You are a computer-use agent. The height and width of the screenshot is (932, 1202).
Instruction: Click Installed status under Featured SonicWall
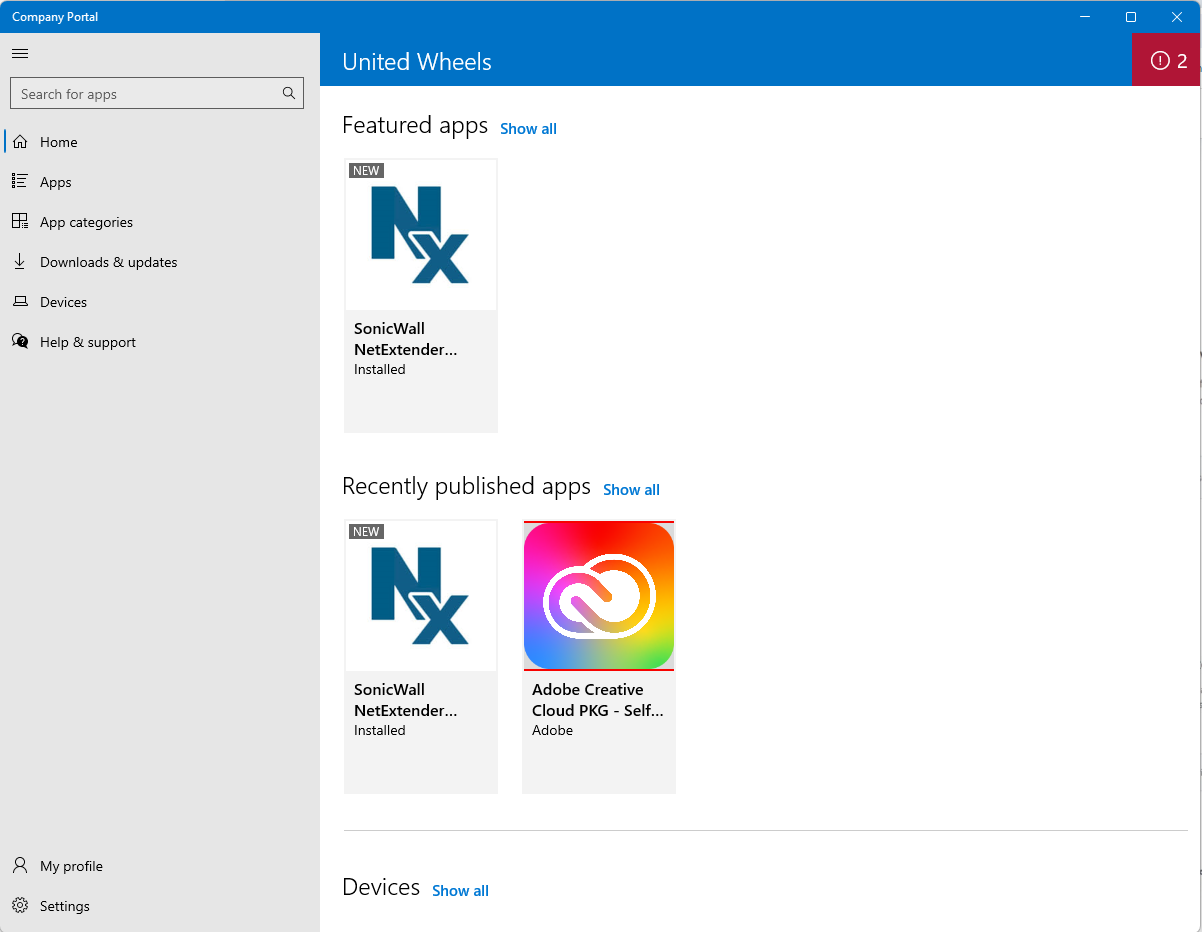pos(380,369)
